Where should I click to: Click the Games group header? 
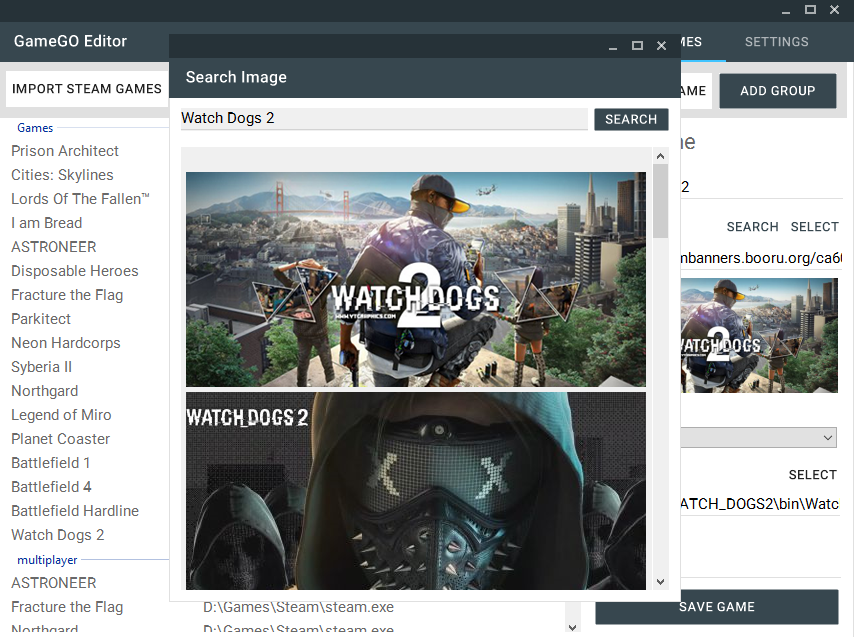pyautogui.click(x=35, y=128)
